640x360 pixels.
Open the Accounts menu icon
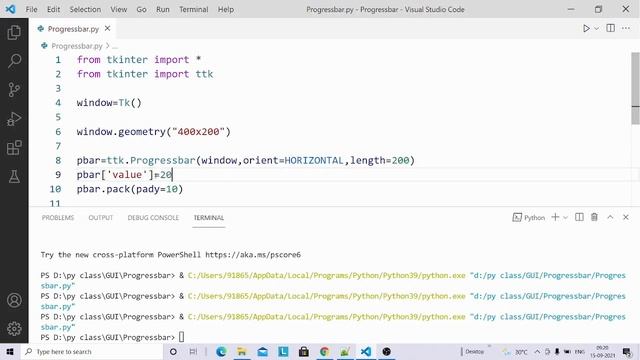click(x=14, y=300)
